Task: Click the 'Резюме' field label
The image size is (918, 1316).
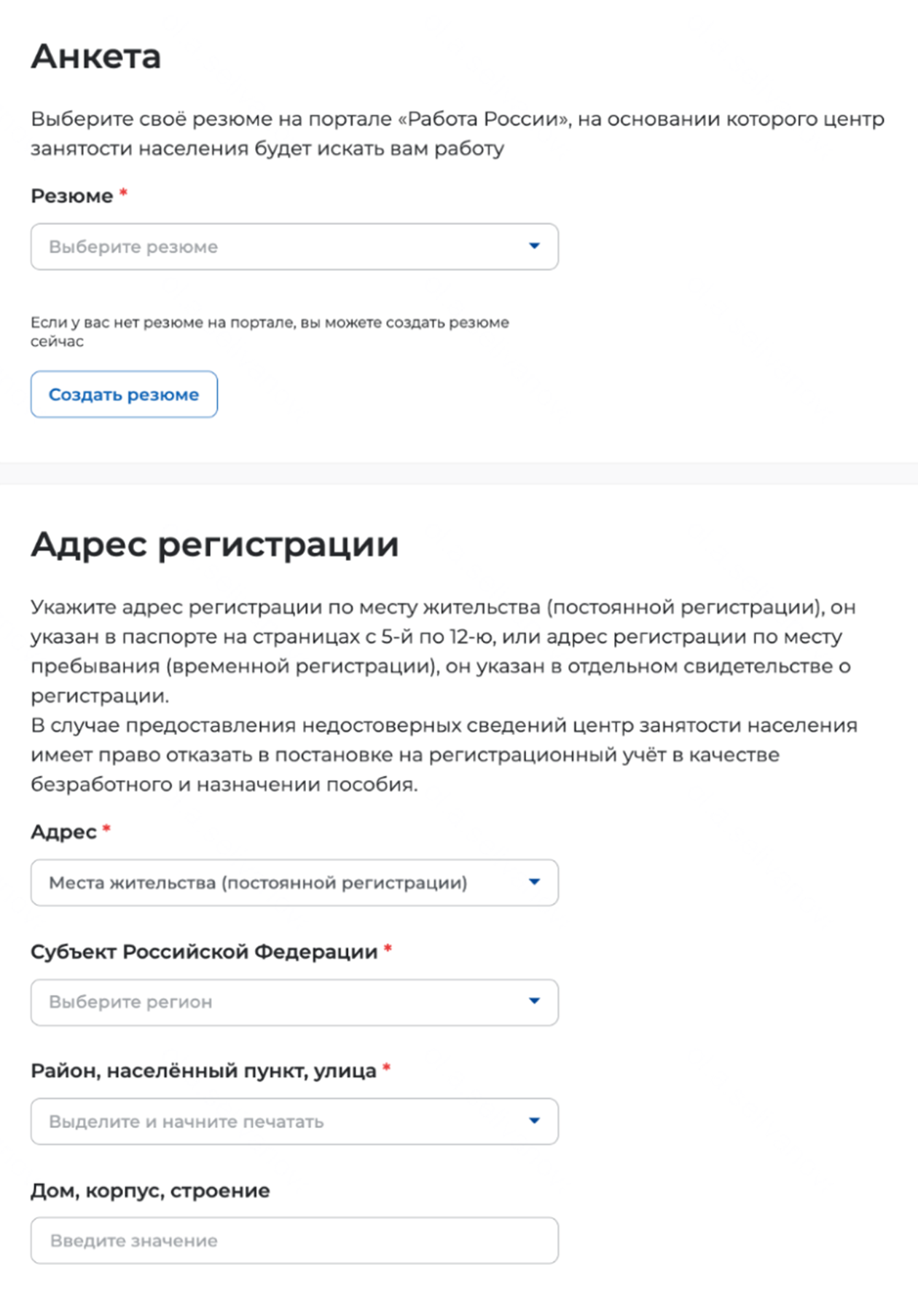Action: click(71, 196)
